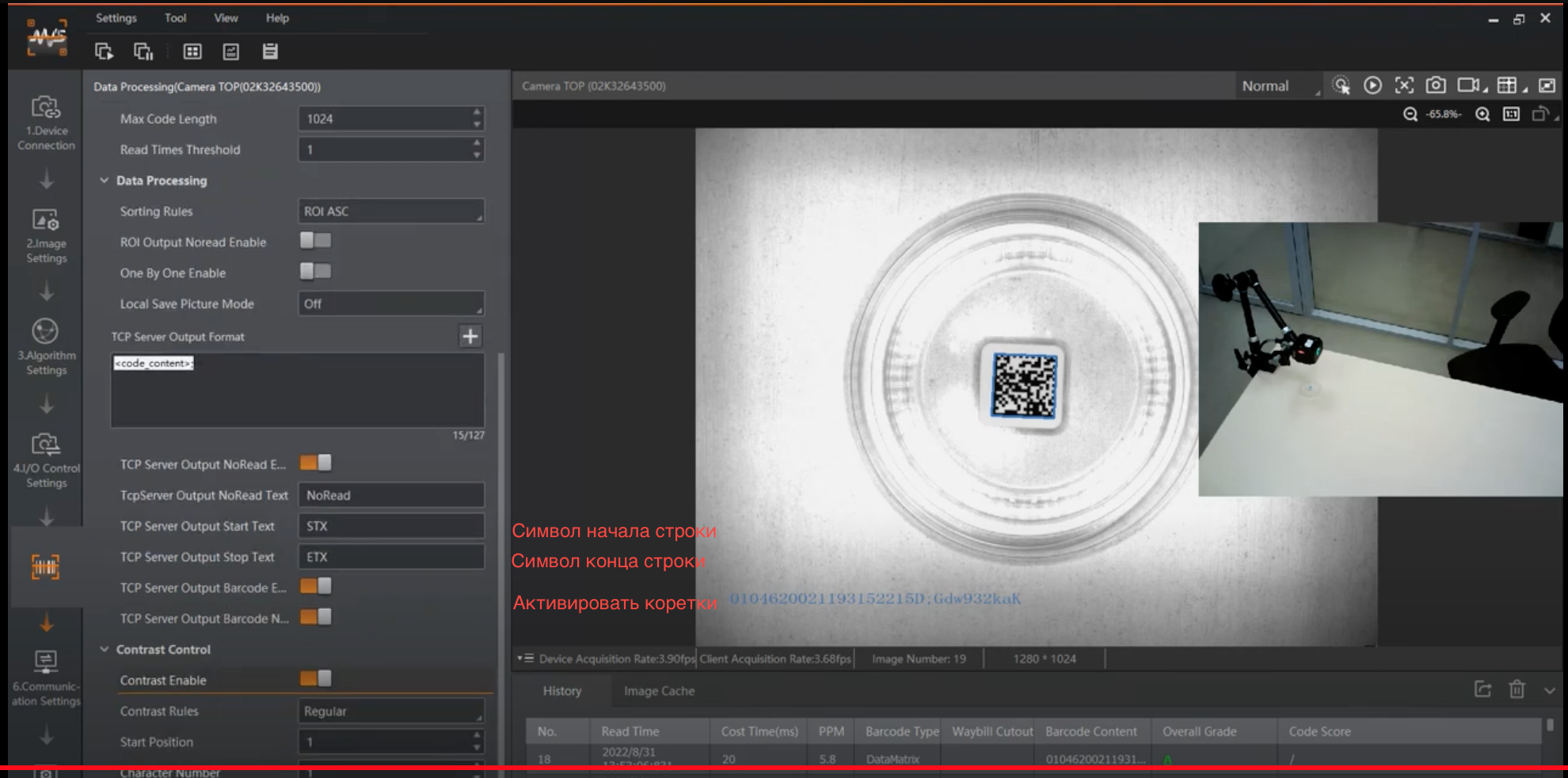The image size is (1568, 778).
Task: Collapse the Data Processing section
Action: click(104, 181)
